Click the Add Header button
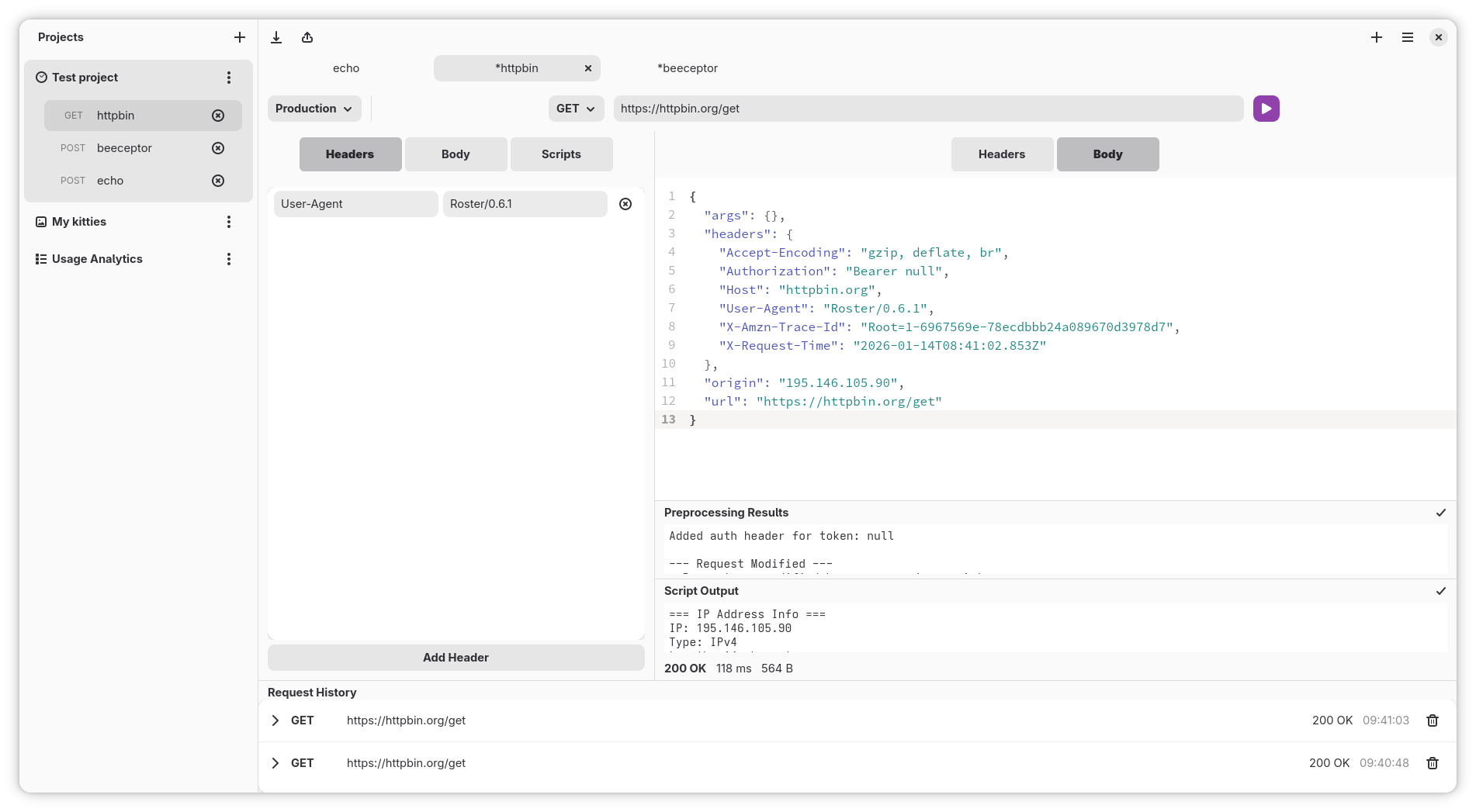This screenshot has height=812, width=1476. tap(456, 657)
